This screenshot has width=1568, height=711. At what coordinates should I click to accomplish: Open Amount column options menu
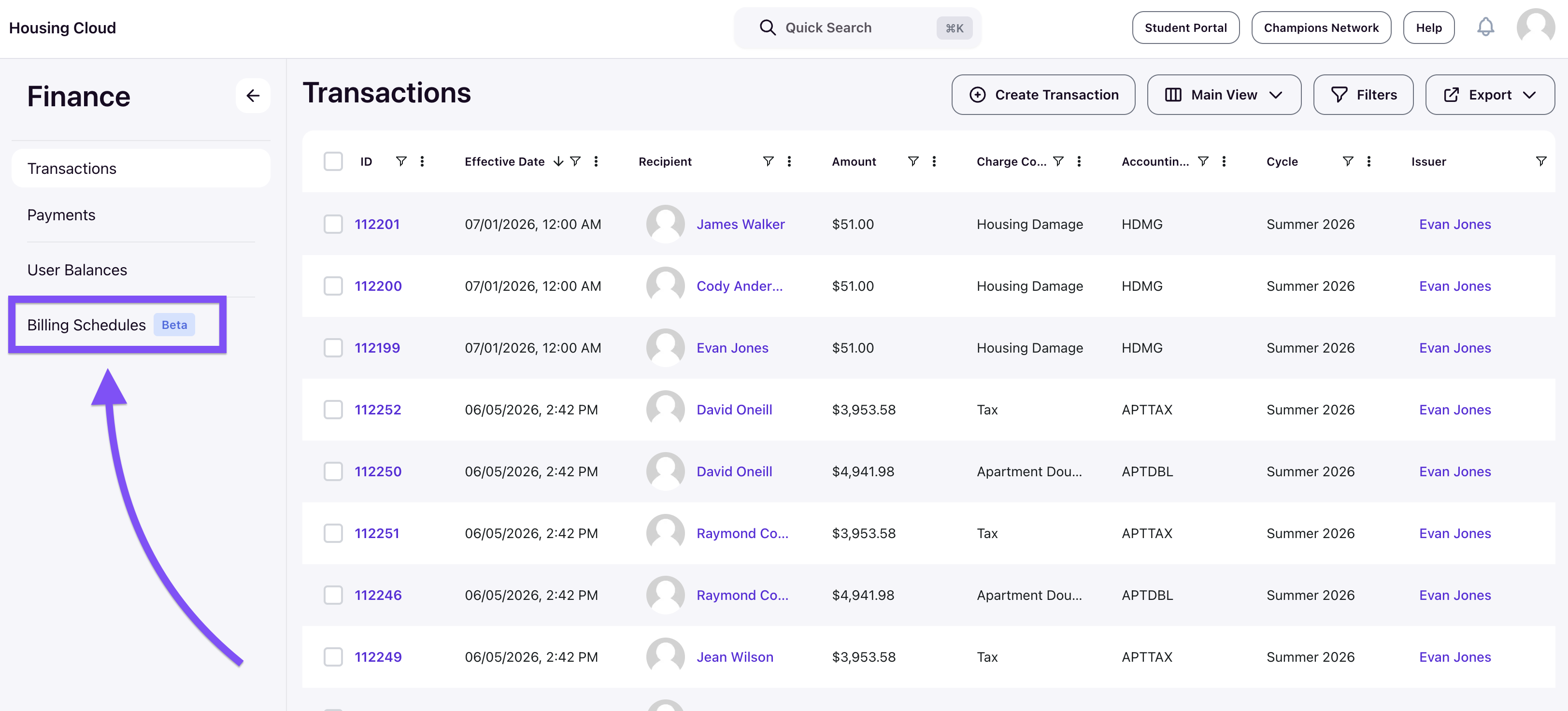pyautogui.click(x=934, y=161)
